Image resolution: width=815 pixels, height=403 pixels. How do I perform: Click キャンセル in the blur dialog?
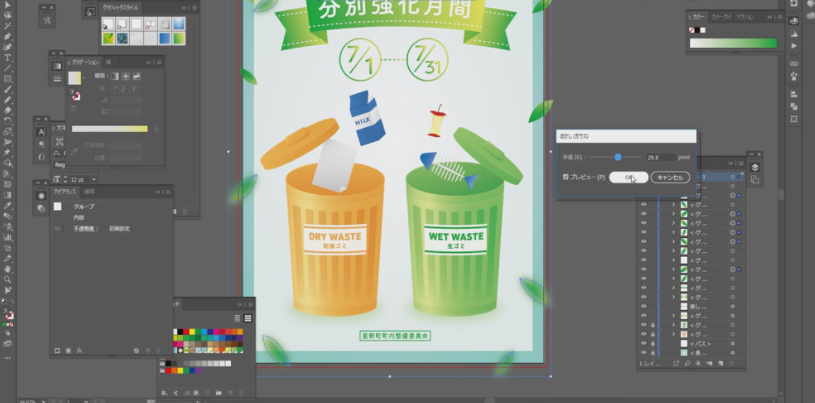pos(670,177)
